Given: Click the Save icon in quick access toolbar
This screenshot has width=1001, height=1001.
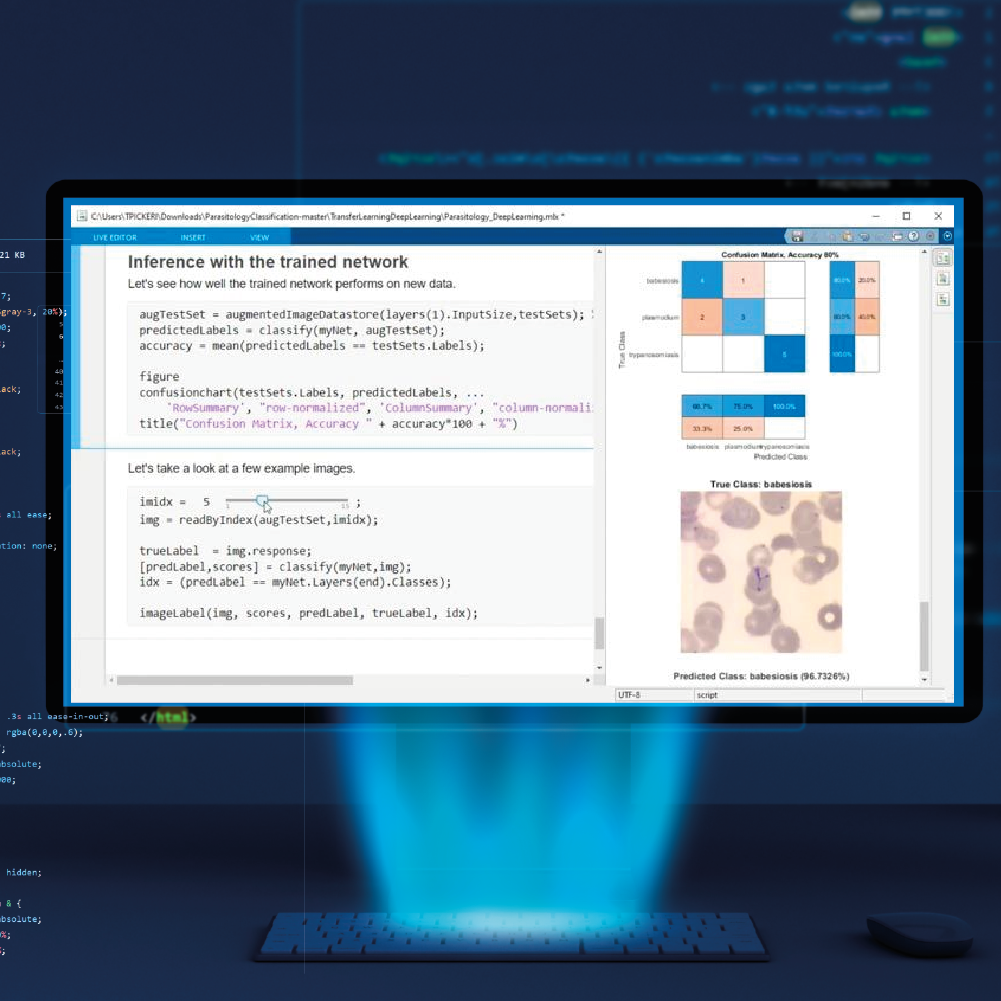Looking at the screenshot, I should point(797,237).
